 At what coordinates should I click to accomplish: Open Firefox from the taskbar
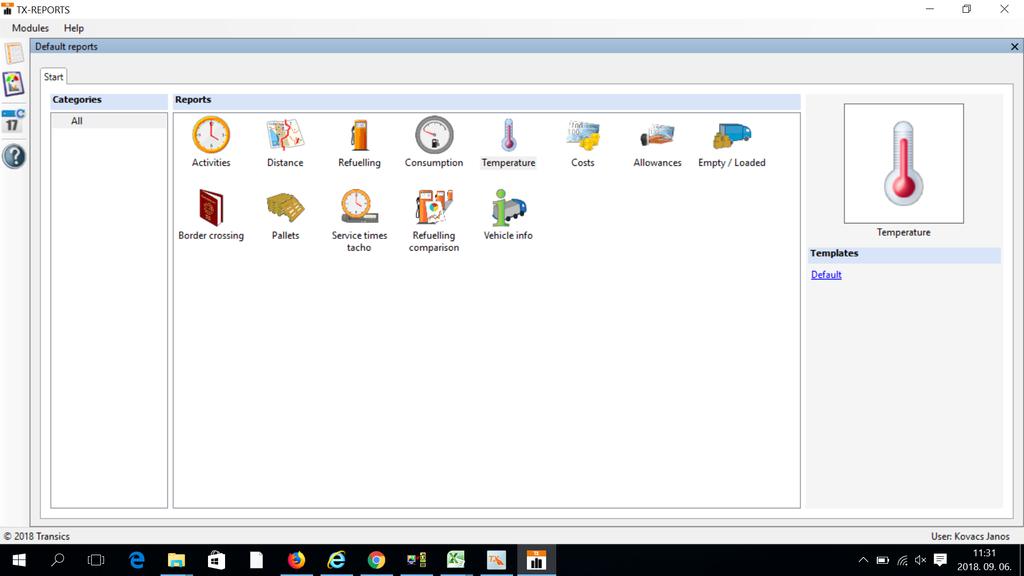[x=296, y=560]
